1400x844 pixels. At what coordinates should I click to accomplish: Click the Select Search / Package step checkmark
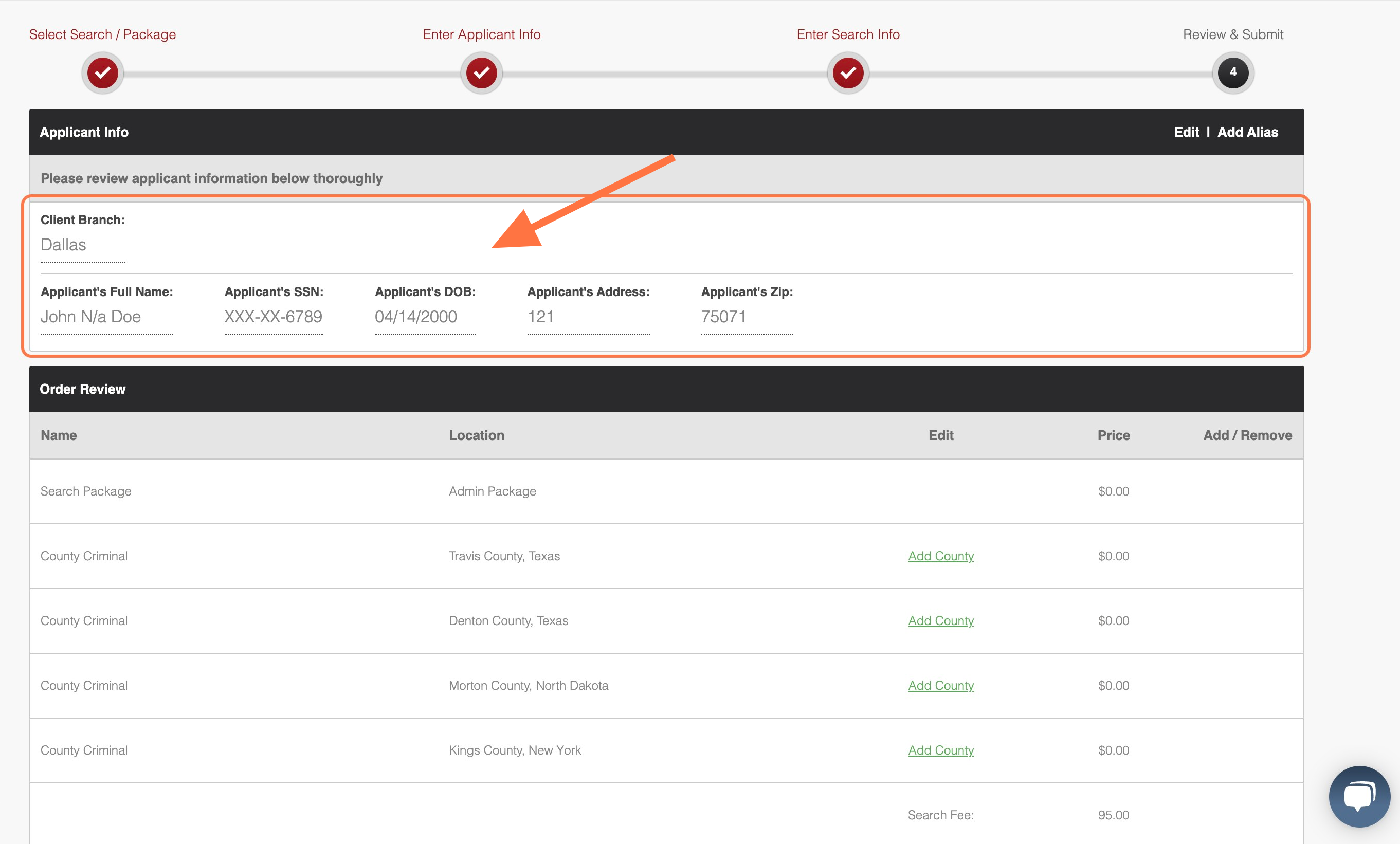103,72
